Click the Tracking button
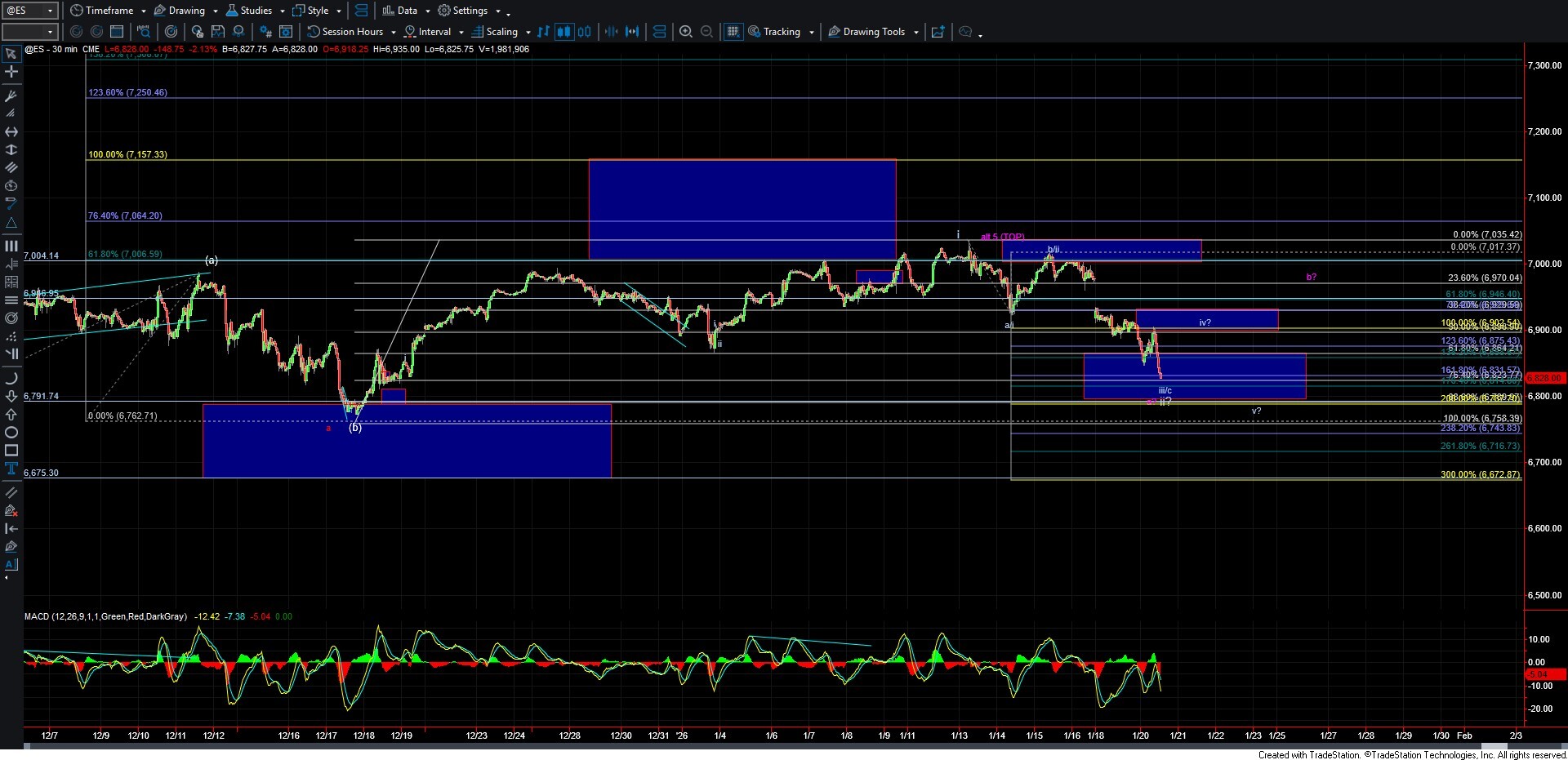Viewport: 1568px width, 760px height. pyautogui.click(x=781, y=32)
